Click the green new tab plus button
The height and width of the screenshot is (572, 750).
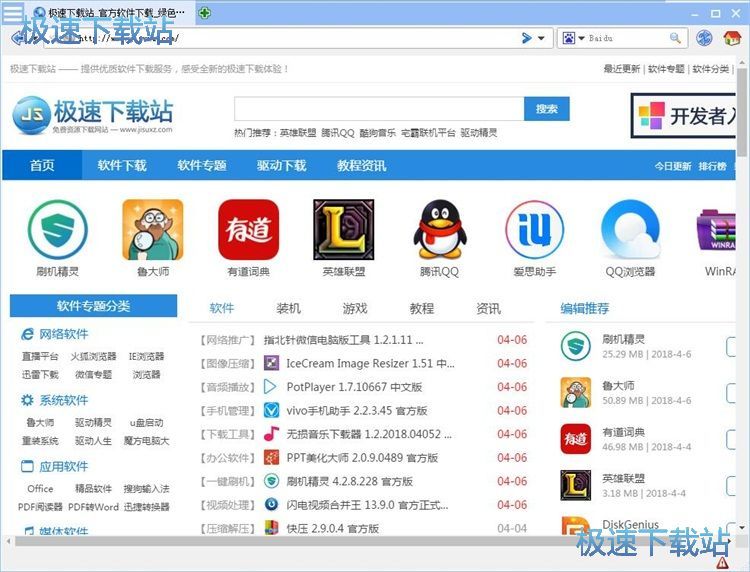point(204,13)
